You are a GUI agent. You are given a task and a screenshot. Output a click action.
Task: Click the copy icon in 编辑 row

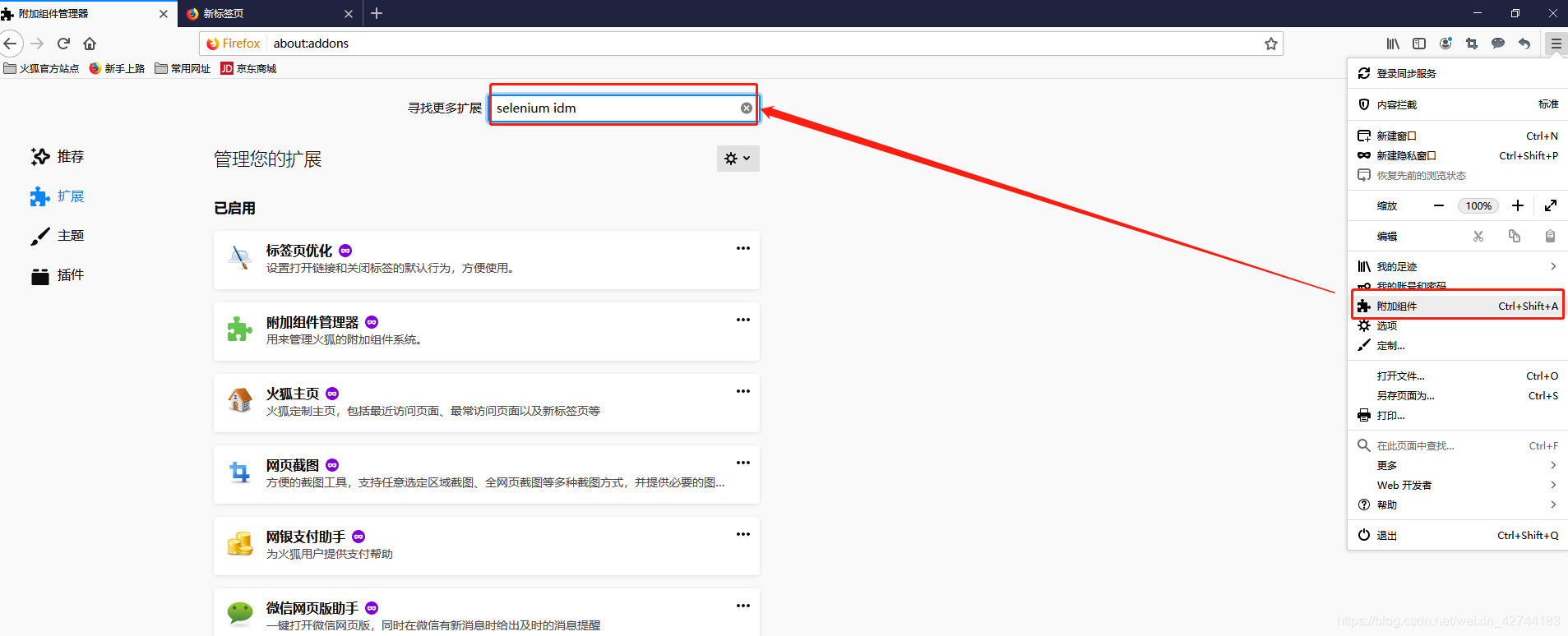pos(1515,236)
